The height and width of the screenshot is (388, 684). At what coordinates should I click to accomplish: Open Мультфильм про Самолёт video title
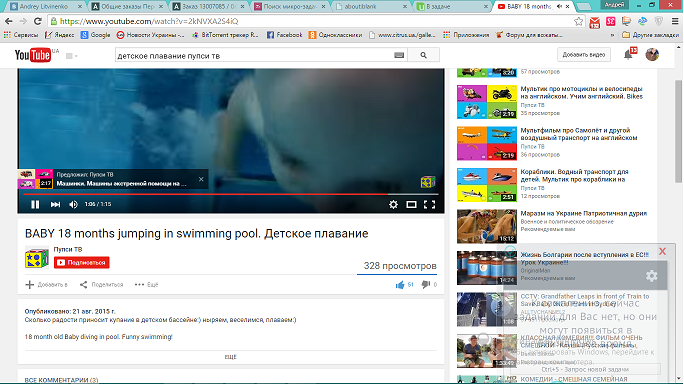pyautogui.click(x=578, y=134)
